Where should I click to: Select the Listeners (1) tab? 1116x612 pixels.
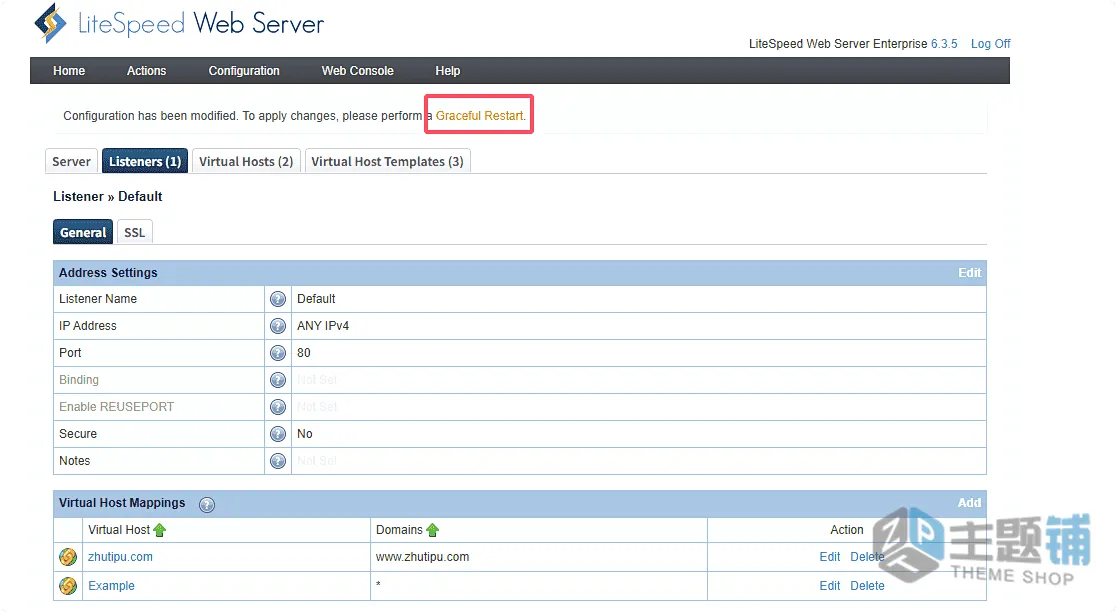145,162
